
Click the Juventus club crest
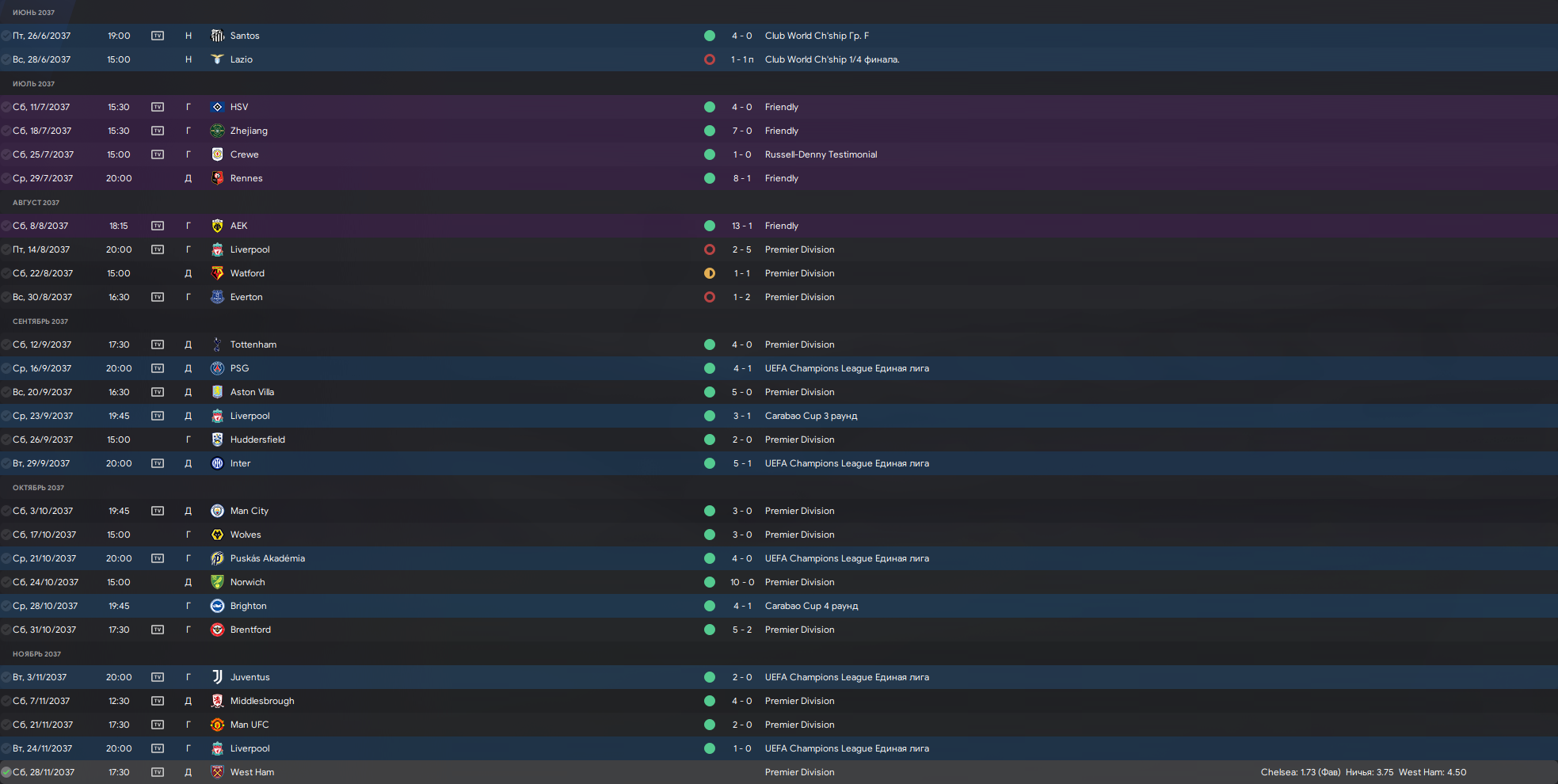click(217, 677)
